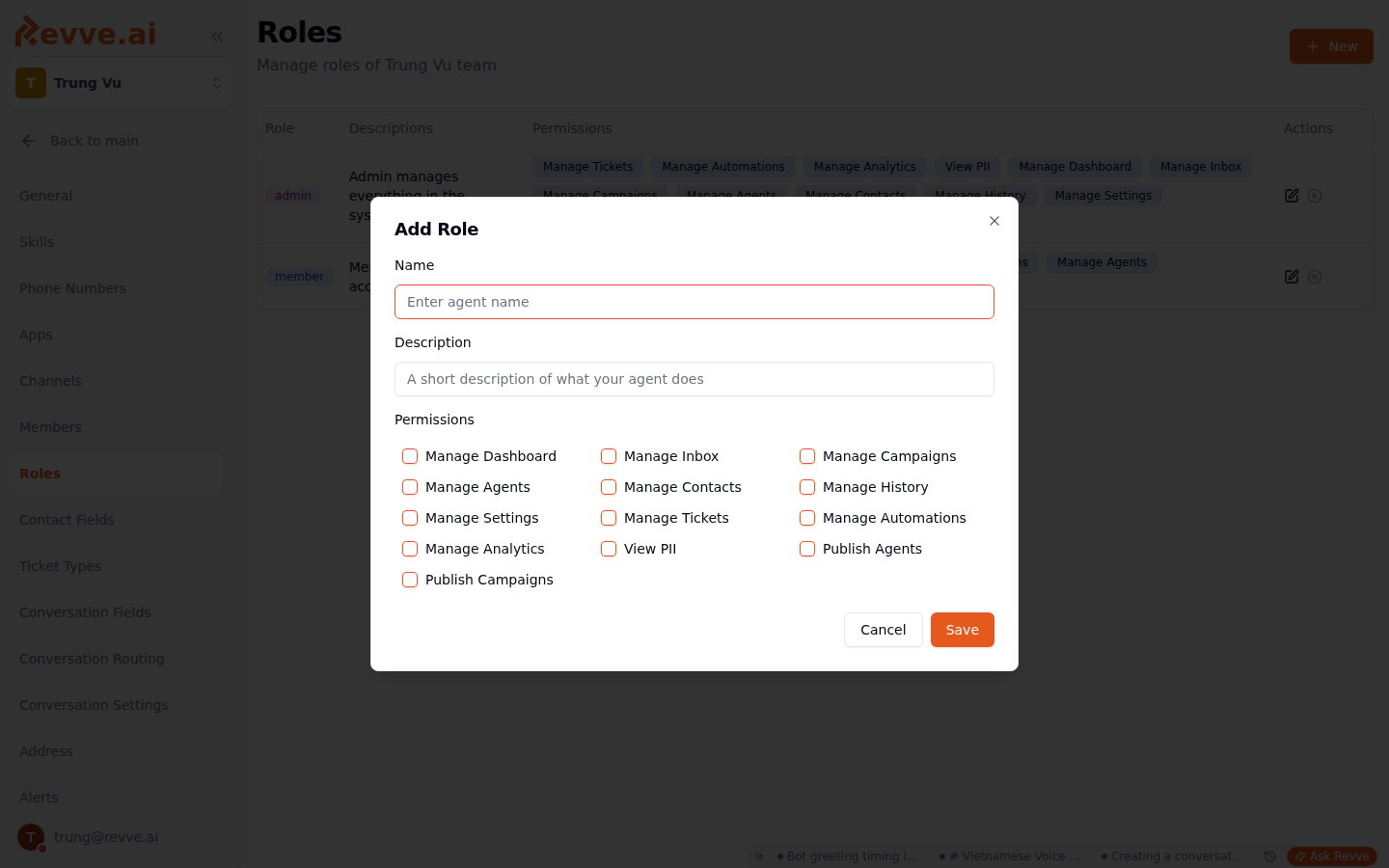The height and width of the screenshot is (868, 1389).
Task: Open the Vietnamese Voice conversation tab
Action: tap(1010, 856)
